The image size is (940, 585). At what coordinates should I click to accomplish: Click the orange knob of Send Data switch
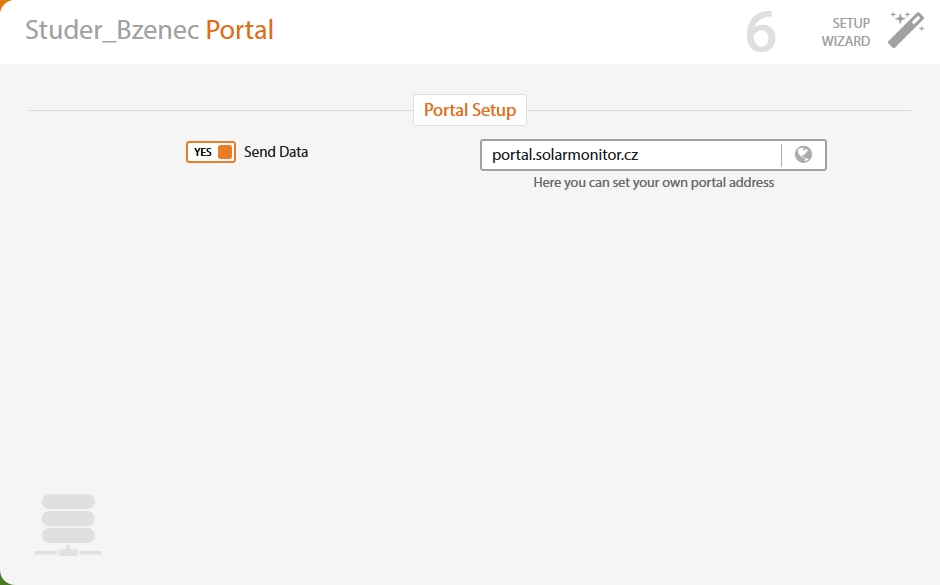pyautogui.click(x=225, y=152)
